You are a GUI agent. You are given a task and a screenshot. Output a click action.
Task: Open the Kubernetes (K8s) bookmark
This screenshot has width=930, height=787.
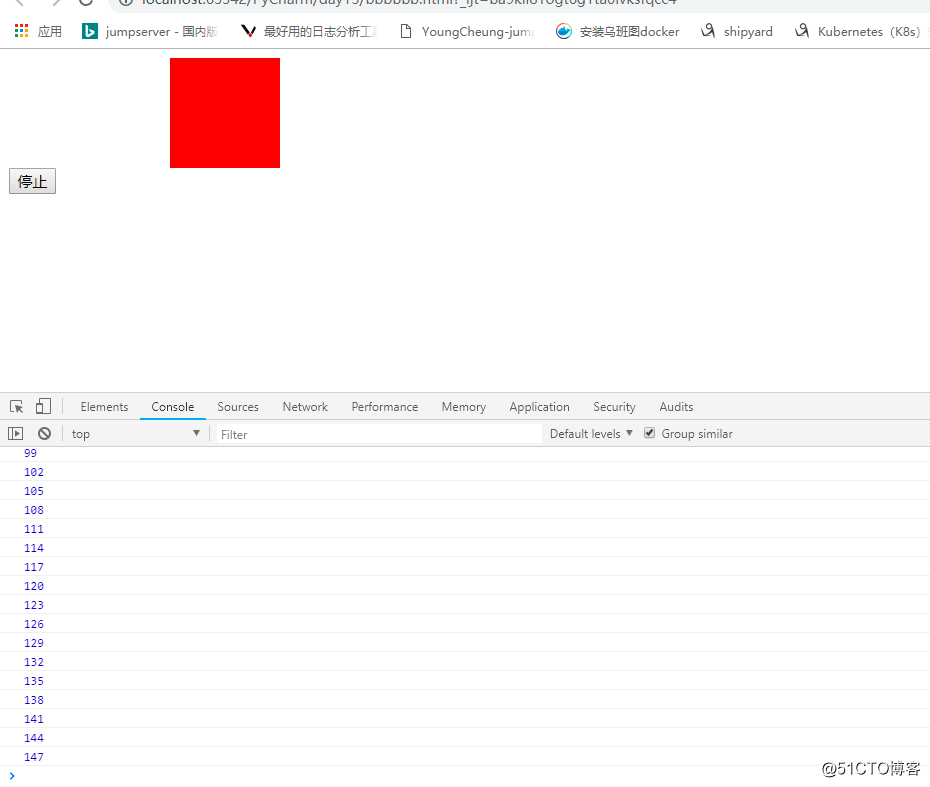tap(858, 31)
